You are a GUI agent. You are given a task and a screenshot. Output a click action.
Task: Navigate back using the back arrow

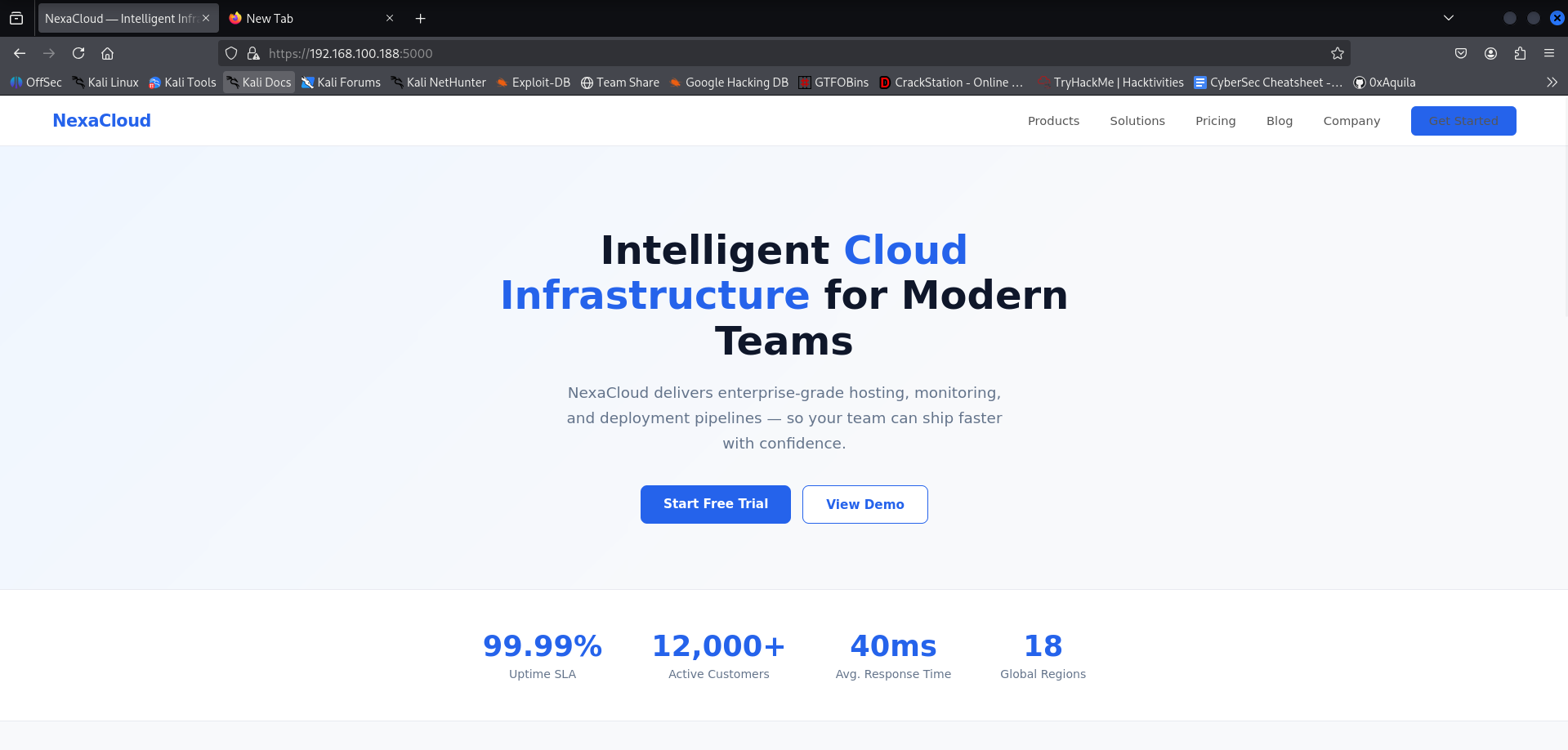(19, 53)
